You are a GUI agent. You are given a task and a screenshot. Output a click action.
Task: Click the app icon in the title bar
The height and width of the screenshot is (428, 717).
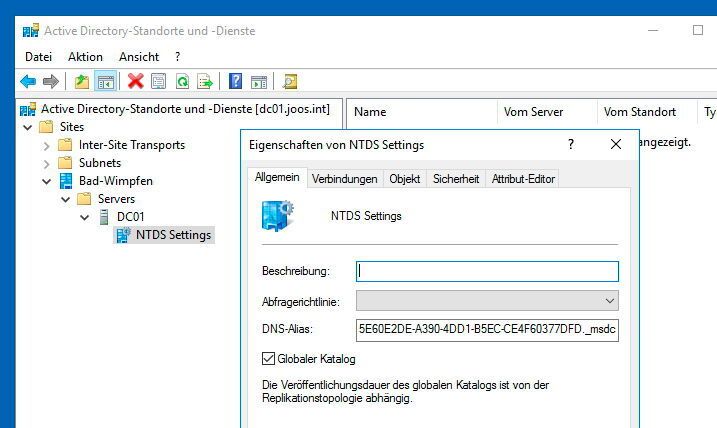pos(31,31)
